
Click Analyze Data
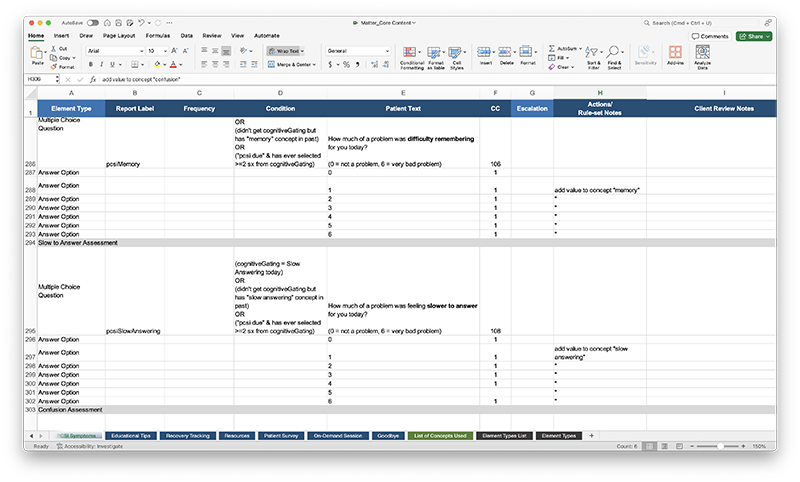pos(703,57)
